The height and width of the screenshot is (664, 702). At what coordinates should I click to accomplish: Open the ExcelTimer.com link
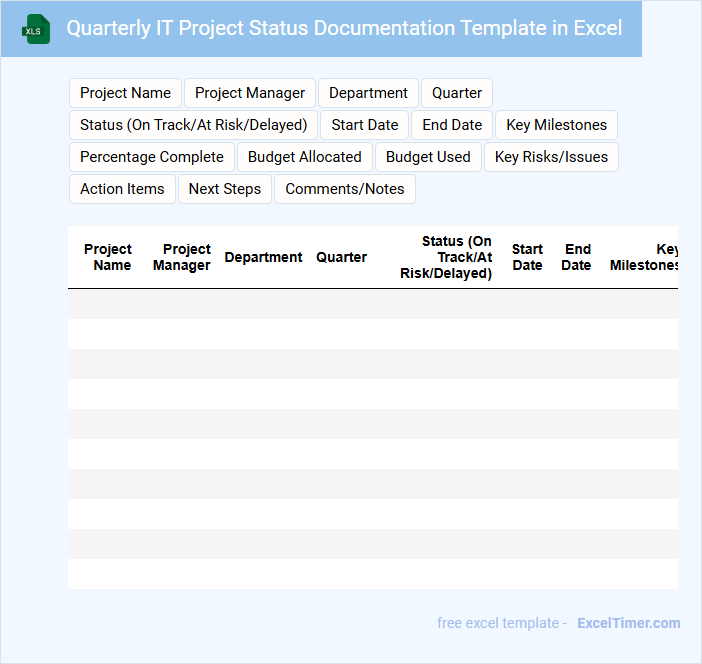[629, 623]
